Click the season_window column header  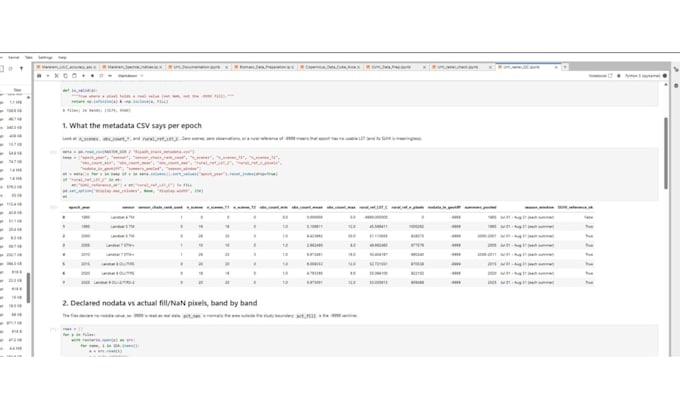click(x=539, y=207)
